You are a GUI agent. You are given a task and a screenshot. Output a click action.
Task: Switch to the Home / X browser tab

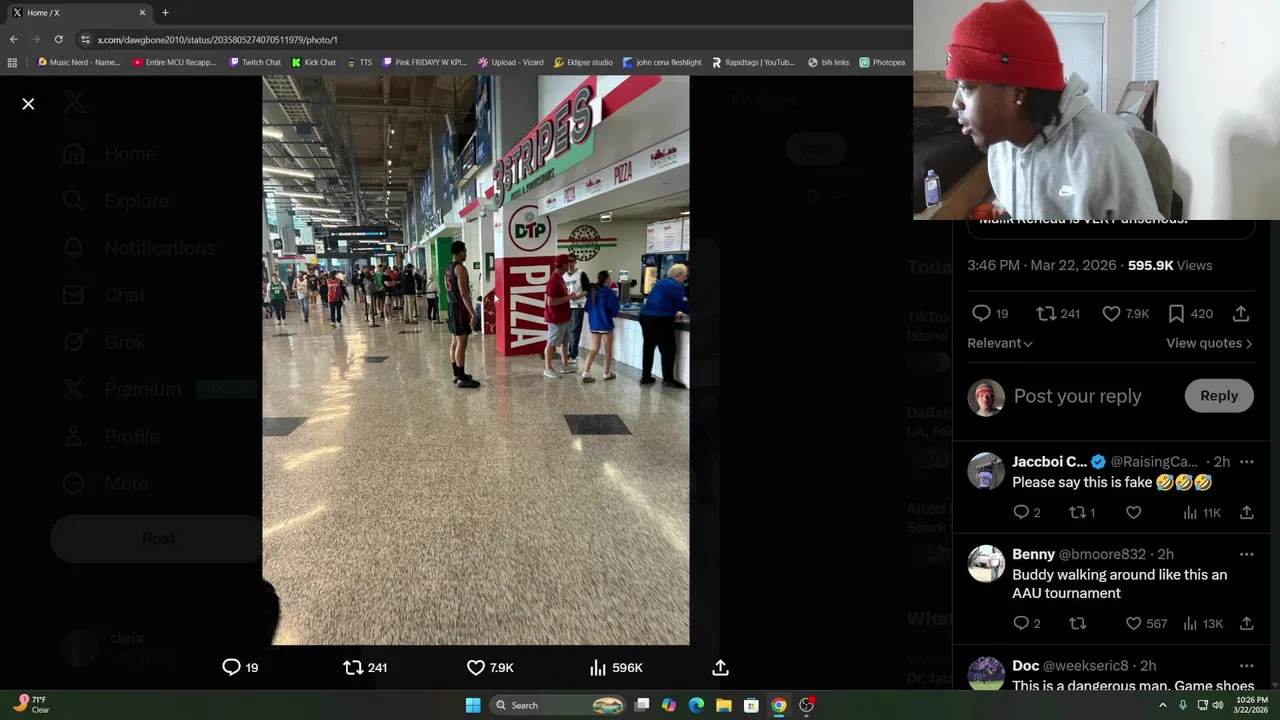78,12
